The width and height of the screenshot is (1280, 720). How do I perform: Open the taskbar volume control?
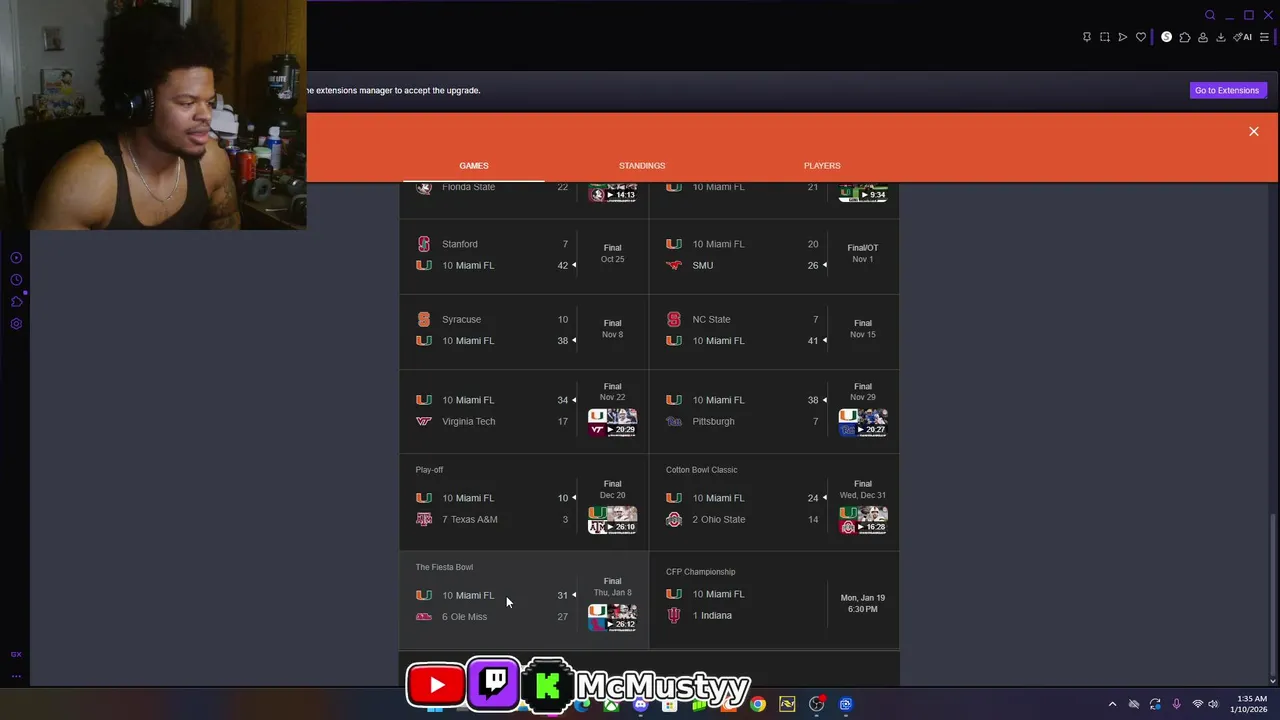(x=1213, y=704)
